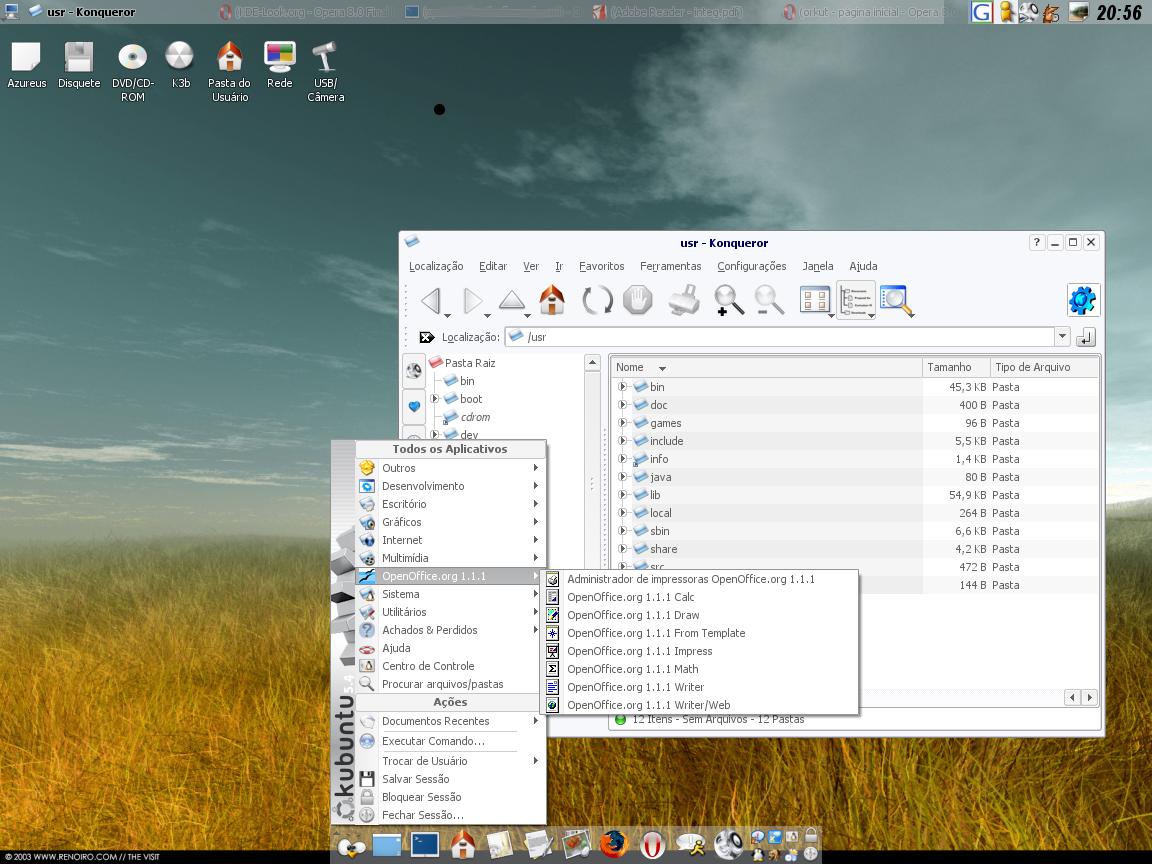Zoom out with the magnifier minus icon
This screenshot has width=1152, height=864.
coord(768,300)
